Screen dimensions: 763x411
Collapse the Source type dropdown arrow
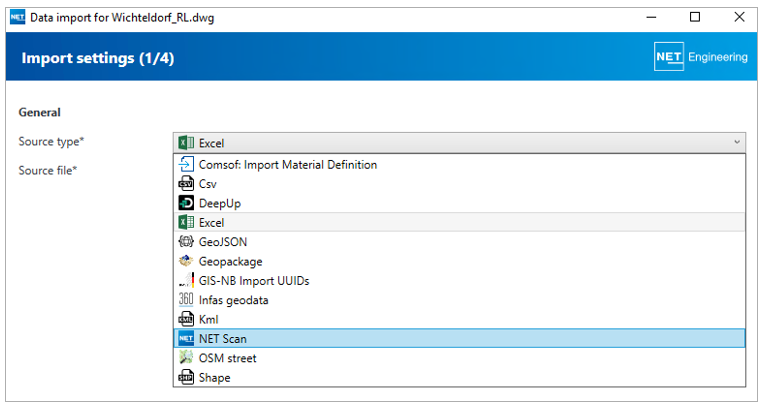click(x=737, y=143)
